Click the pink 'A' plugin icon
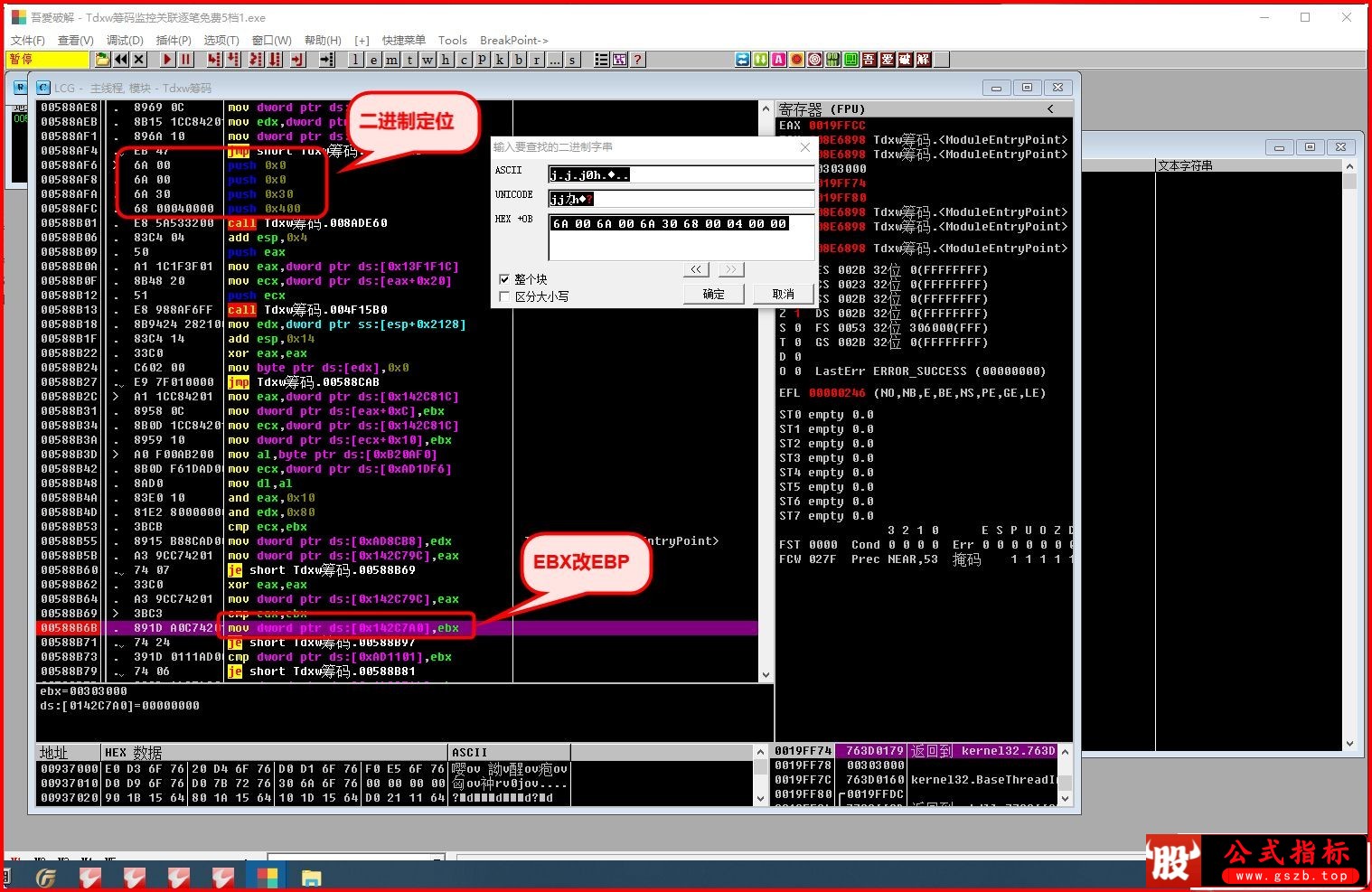1372x892 pixels. coord(779,60)
